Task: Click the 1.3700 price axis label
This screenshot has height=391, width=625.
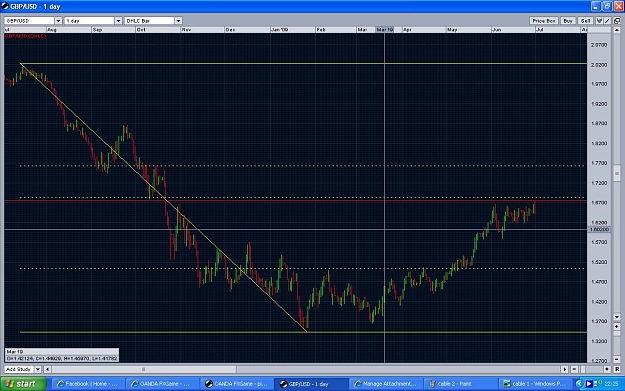Action: tap(599, 321)
